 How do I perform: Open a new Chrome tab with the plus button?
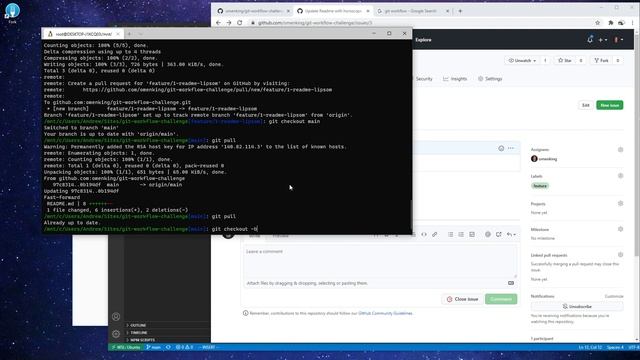pos(460,11)
